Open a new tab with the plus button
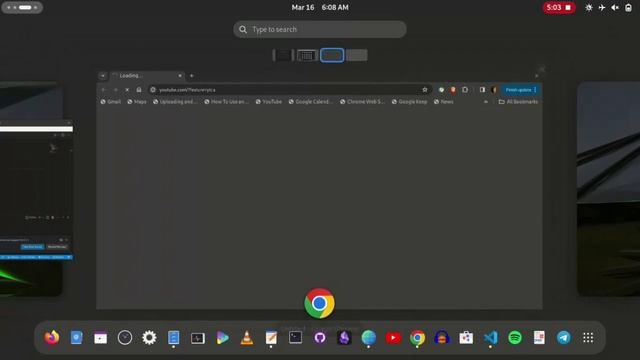This screenshot has width=640, height=360. [x=191, y=76]
